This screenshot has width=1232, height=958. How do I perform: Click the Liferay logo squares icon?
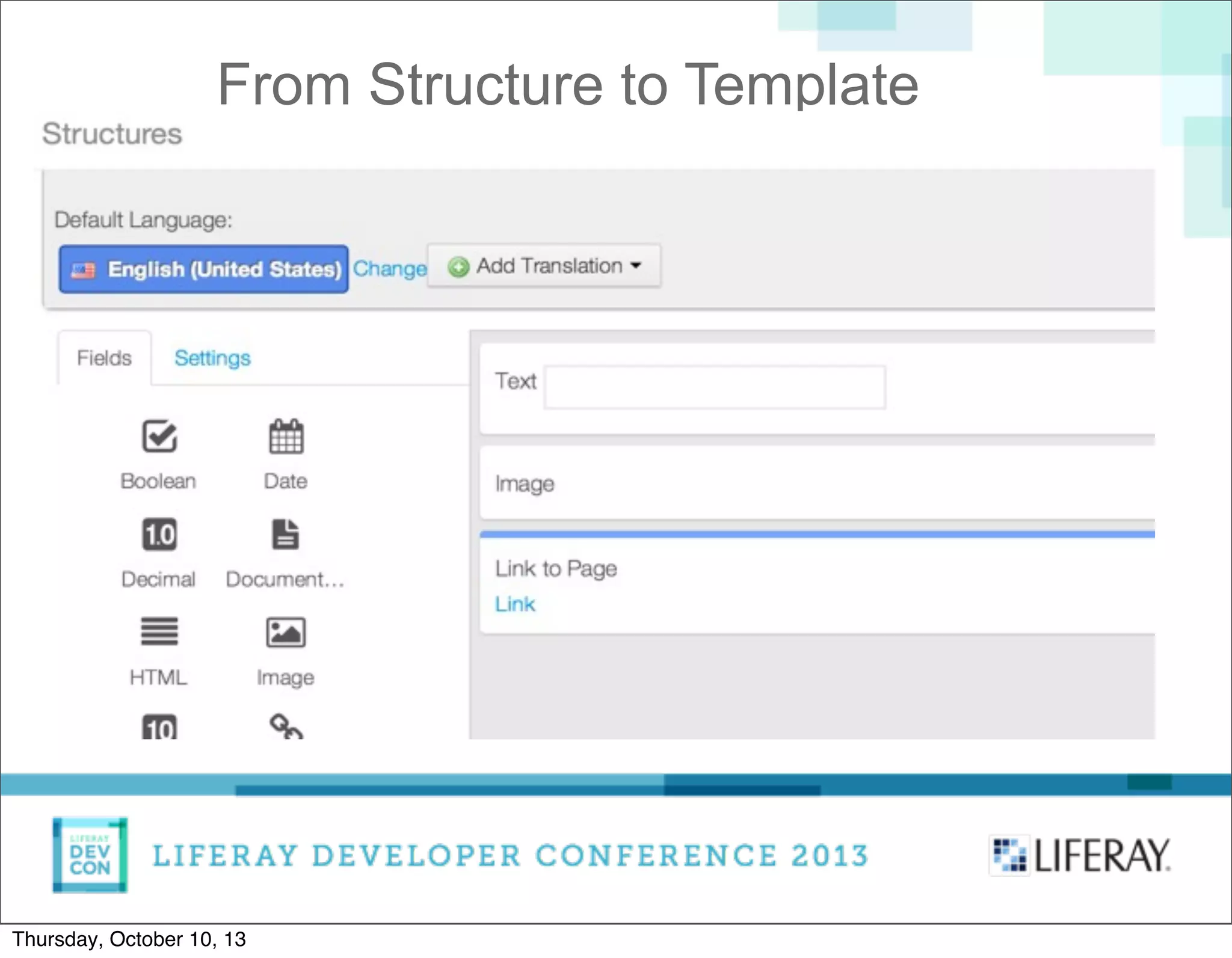click(1009, 855)
